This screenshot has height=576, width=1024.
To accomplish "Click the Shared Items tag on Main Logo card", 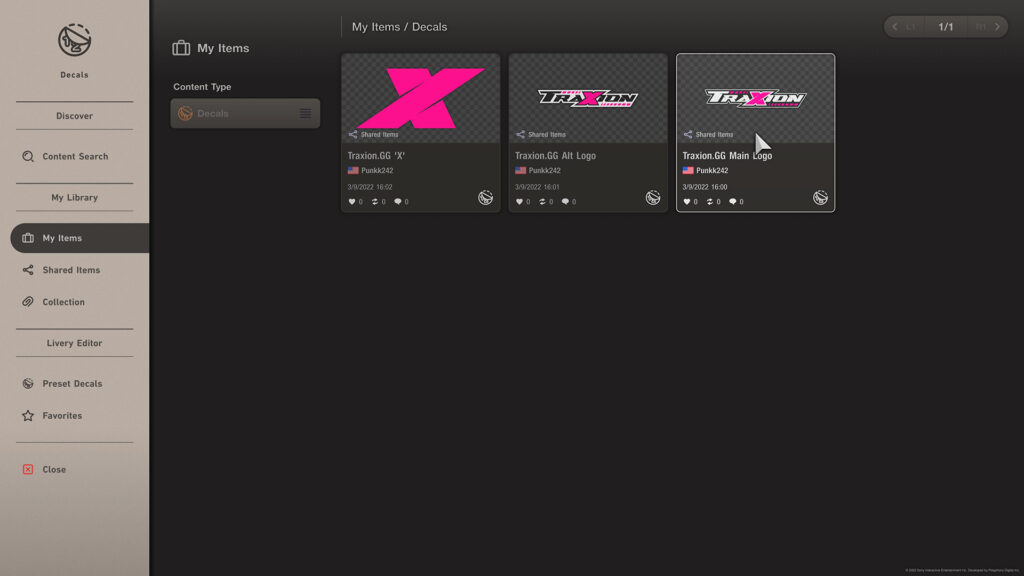I will (709, 135).
